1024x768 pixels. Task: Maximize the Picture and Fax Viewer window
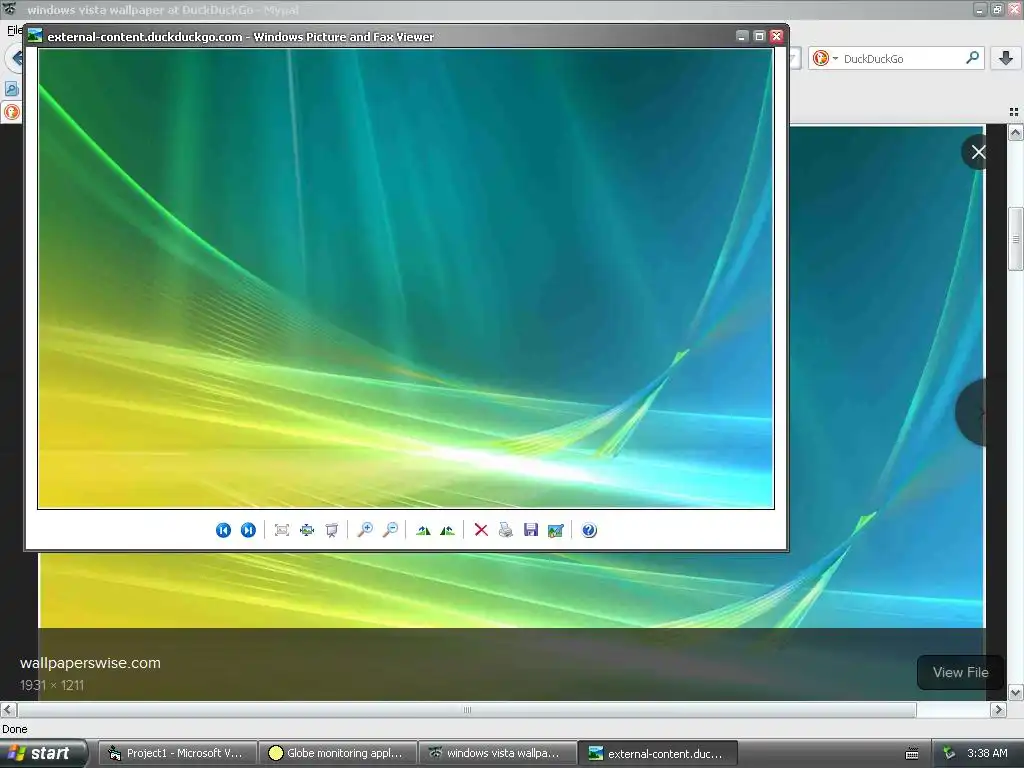pos(759,37)
